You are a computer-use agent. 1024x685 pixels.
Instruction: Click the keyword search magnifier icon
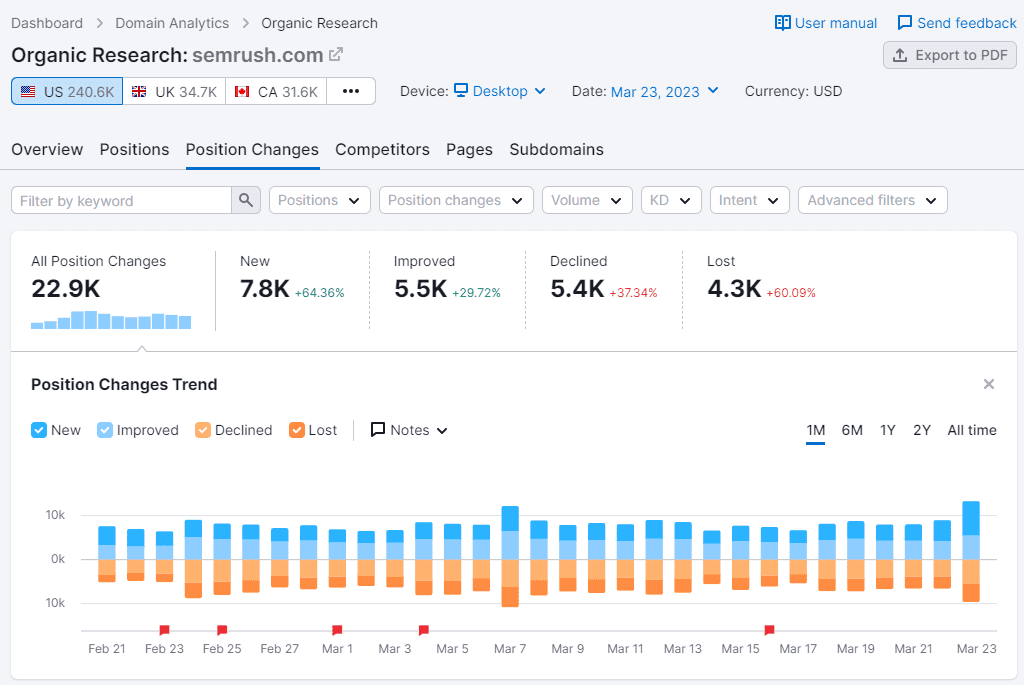click(246, 200)
